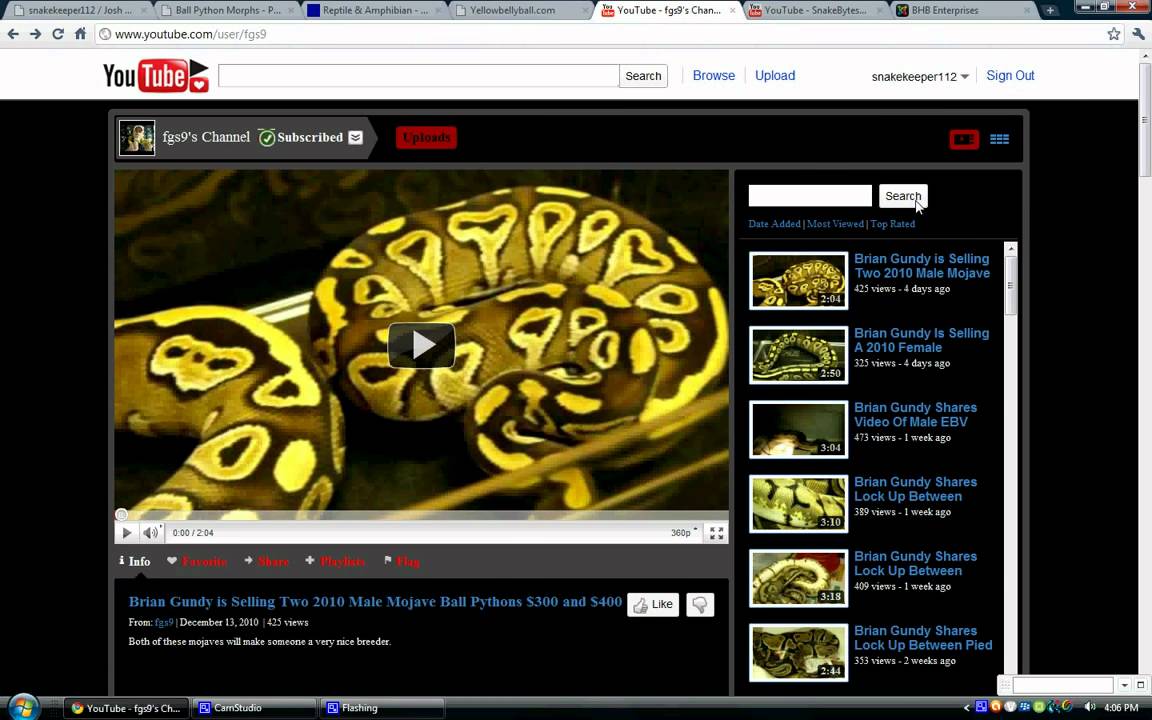This screenshot has height=720, width=1152.
Task: Sort videos by Most Viewed
Action: point(835,224)
